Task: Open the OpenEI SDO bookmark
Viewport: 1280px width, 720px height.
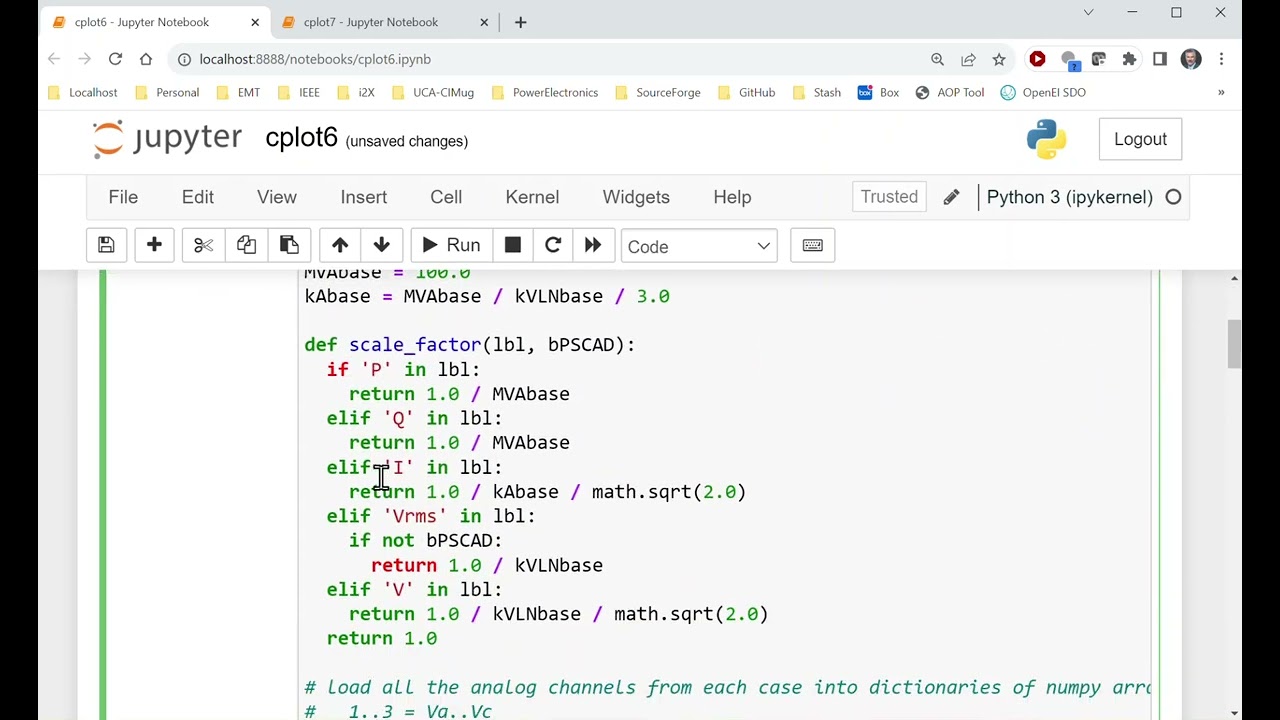Action: click(x=1042, y=92)
